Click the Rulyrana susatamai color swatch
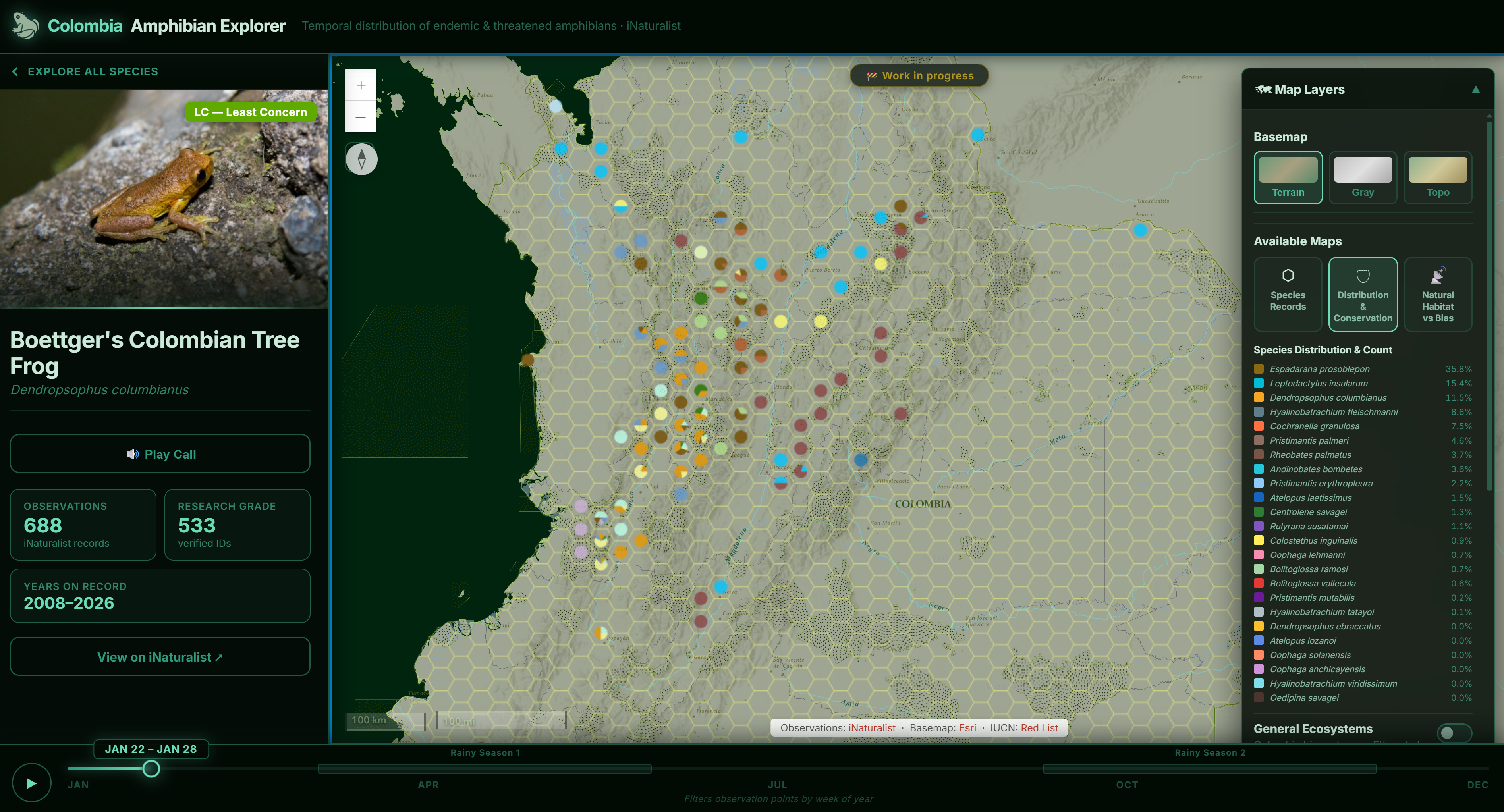Screen dimensions: 1504x812 pyautogui.click(x=1259, y=527)
